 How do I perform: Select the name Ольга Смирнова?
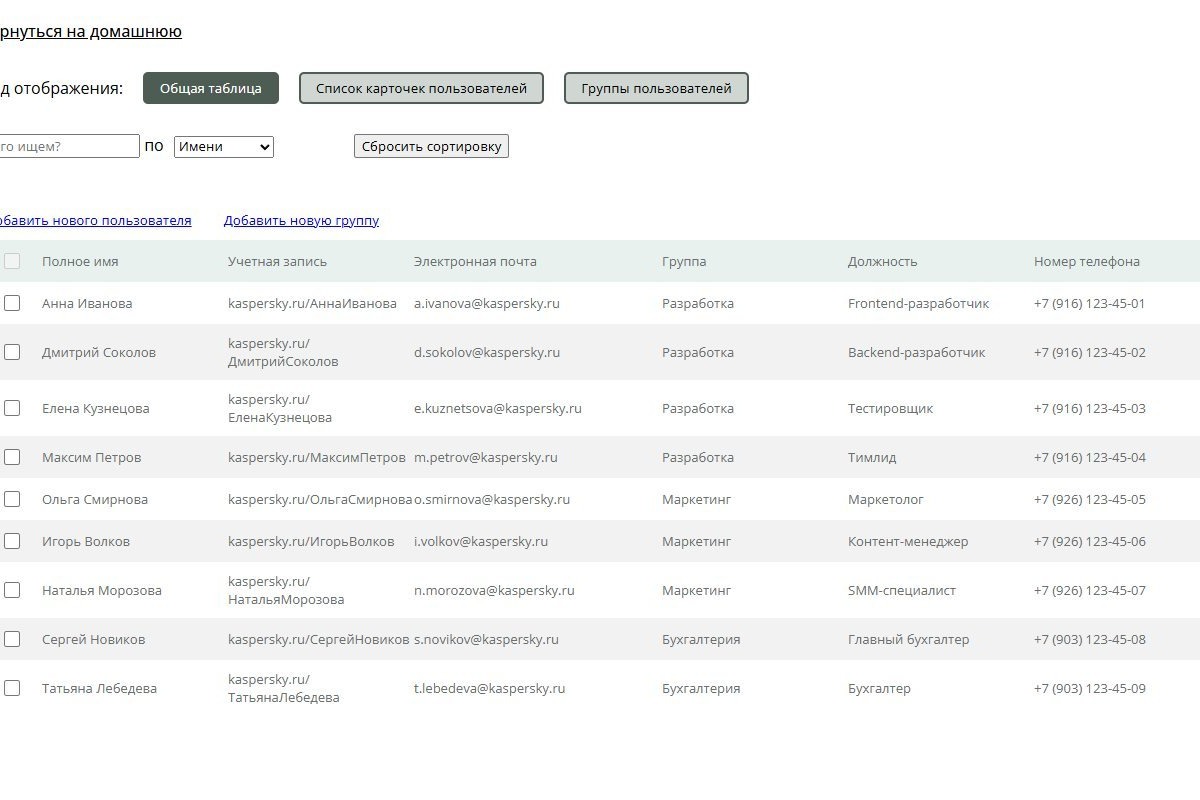(x=95, y=499)
